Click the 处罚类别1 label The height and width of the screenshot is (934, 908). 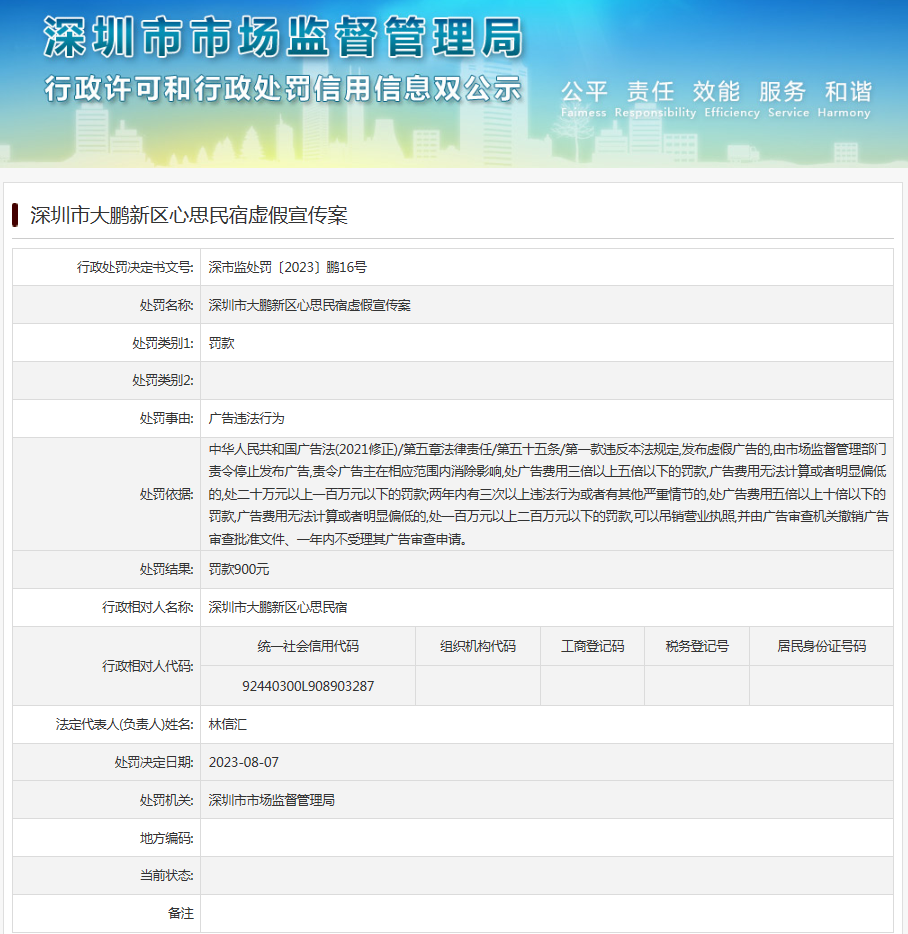tap(163, 343)
